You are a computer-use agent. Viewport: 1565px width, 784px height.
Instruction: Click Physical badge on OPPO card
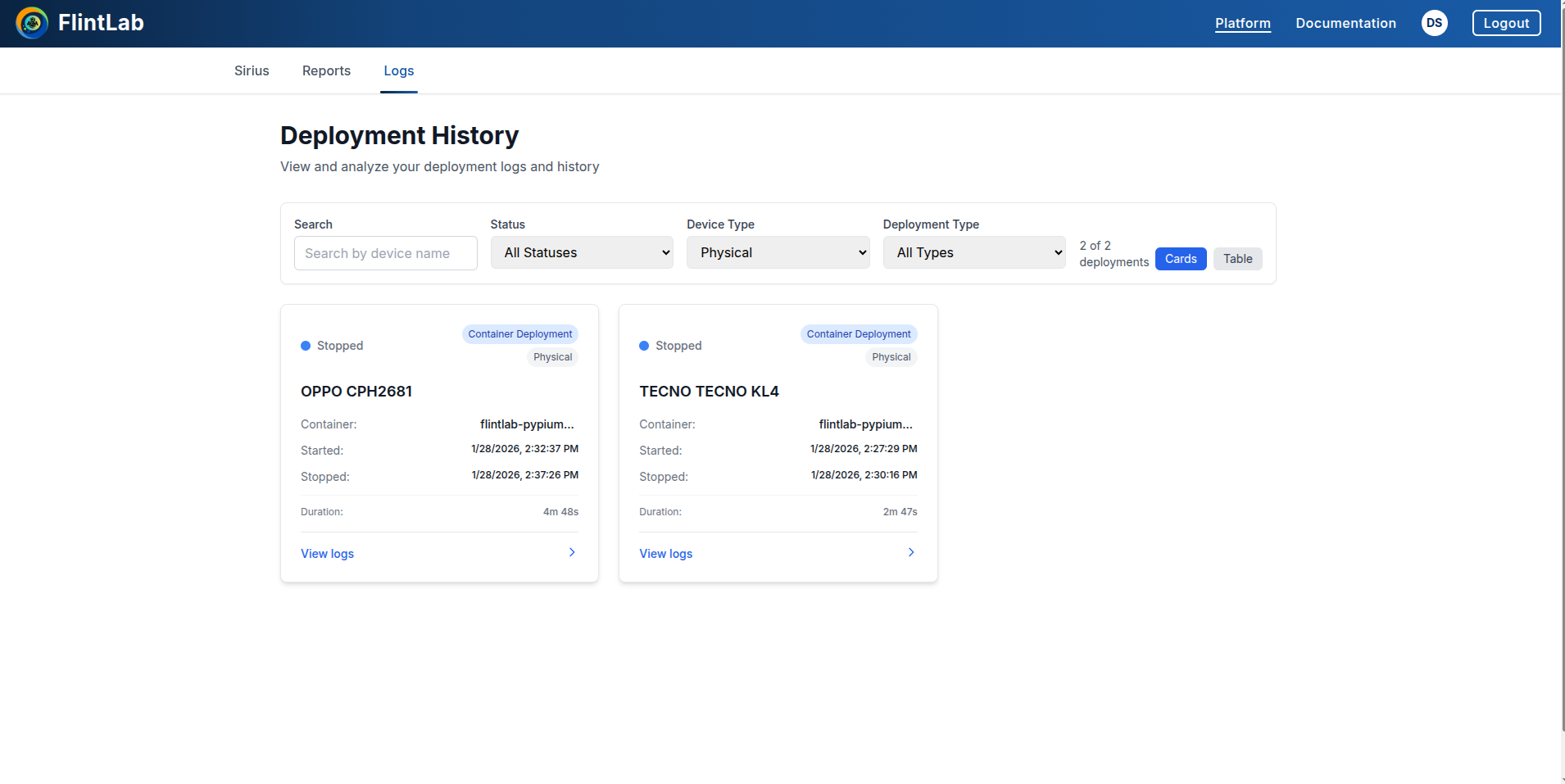point(553,357)
